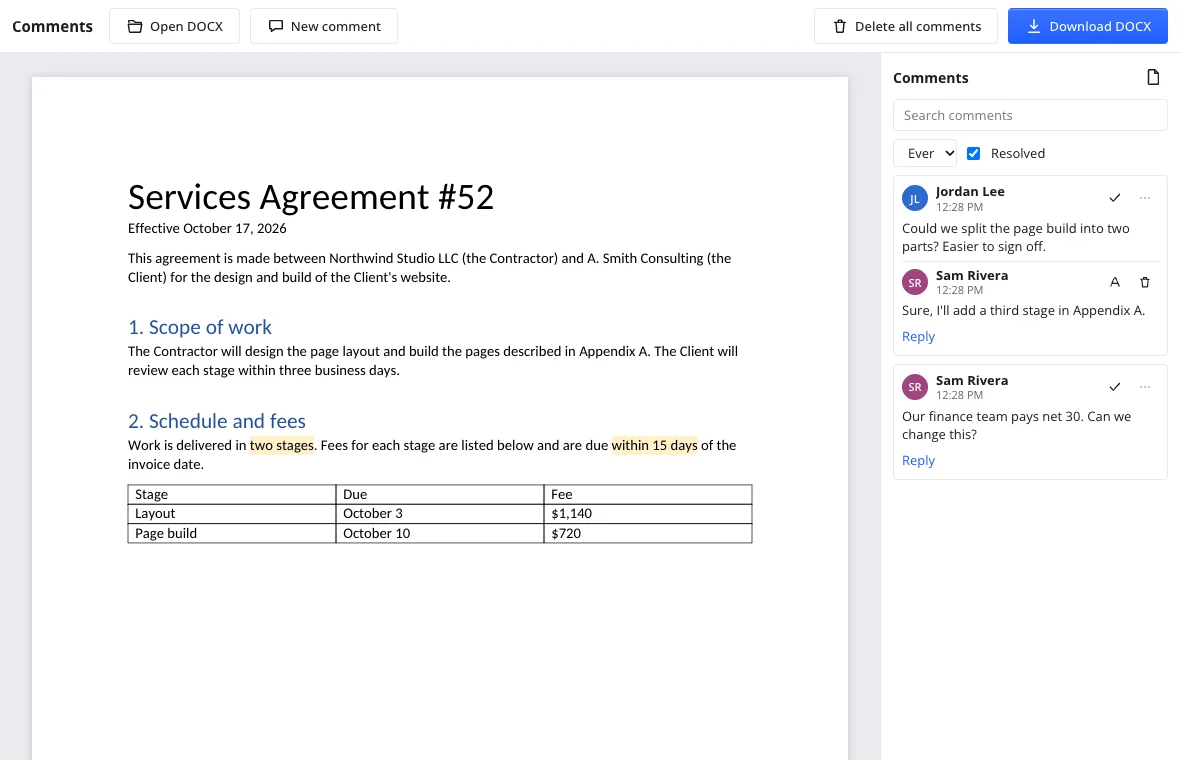Screen dimensions: 1180x760
Task: Click the 'Fee' table header cell
Action: point(648,494)
